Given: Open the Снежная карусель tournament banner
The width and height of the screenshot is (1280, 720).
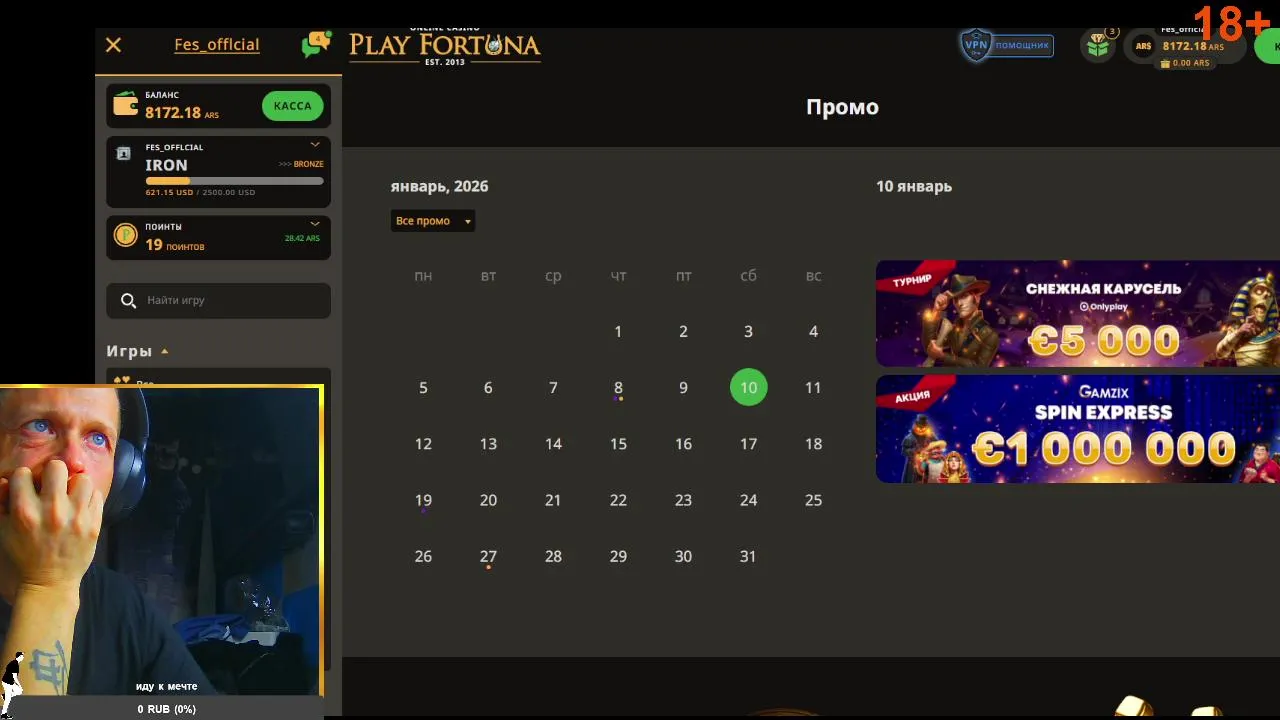Looking at the screenshot, I should [x=1078, y=314].
